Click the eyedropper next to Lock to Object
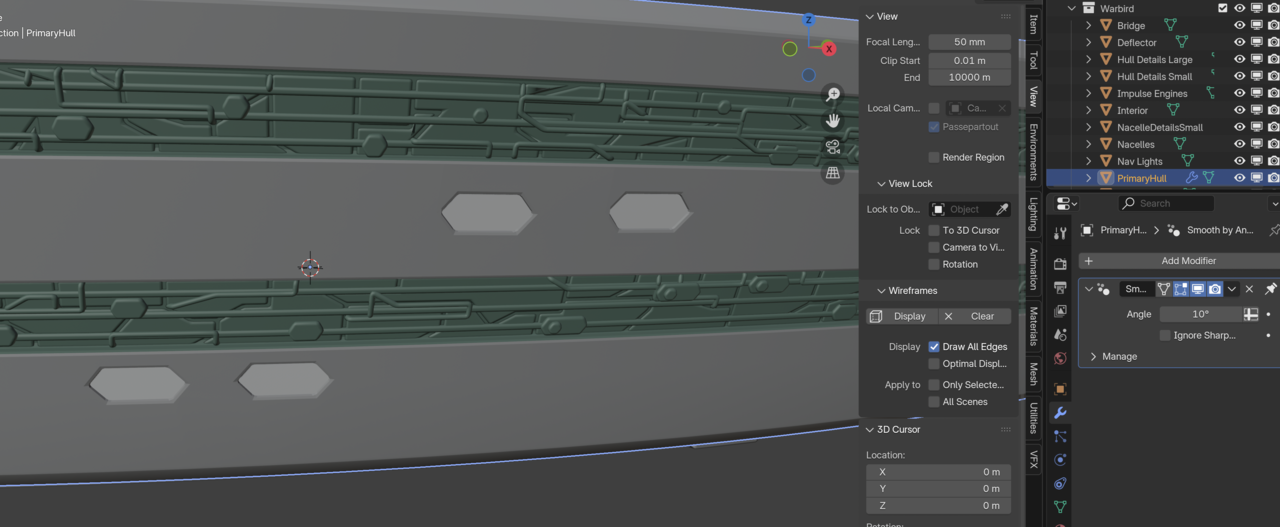Image resolution: width=1280 pixels, height=527 pixels. coord(1002,209)
